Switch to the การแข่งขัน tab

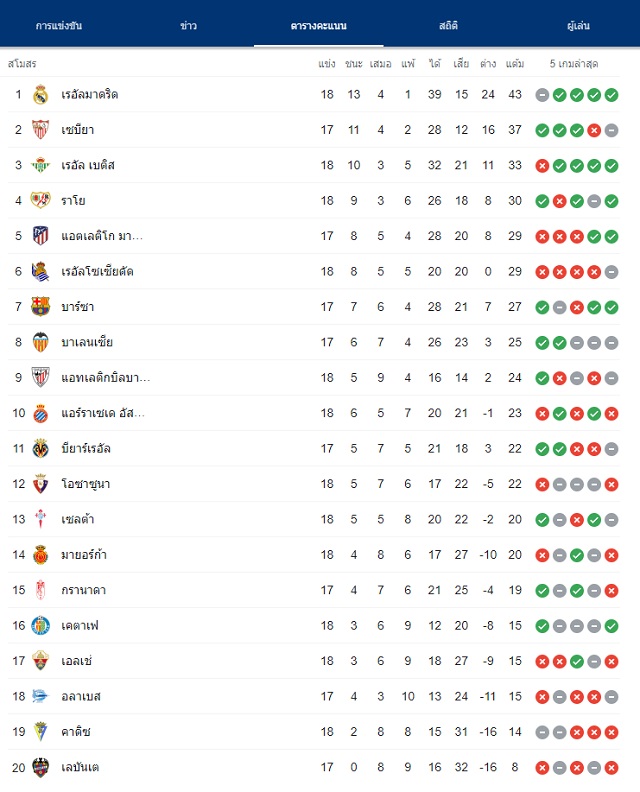point(59,26)
